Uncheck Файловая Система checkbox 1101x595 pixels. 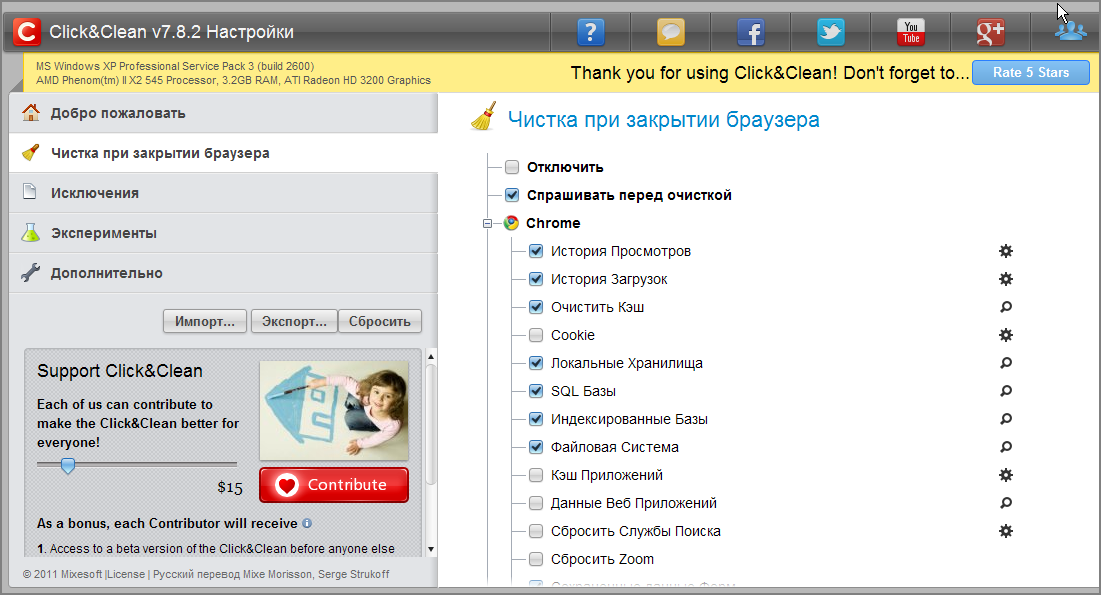pyautogui.click(x=536, y=447)
